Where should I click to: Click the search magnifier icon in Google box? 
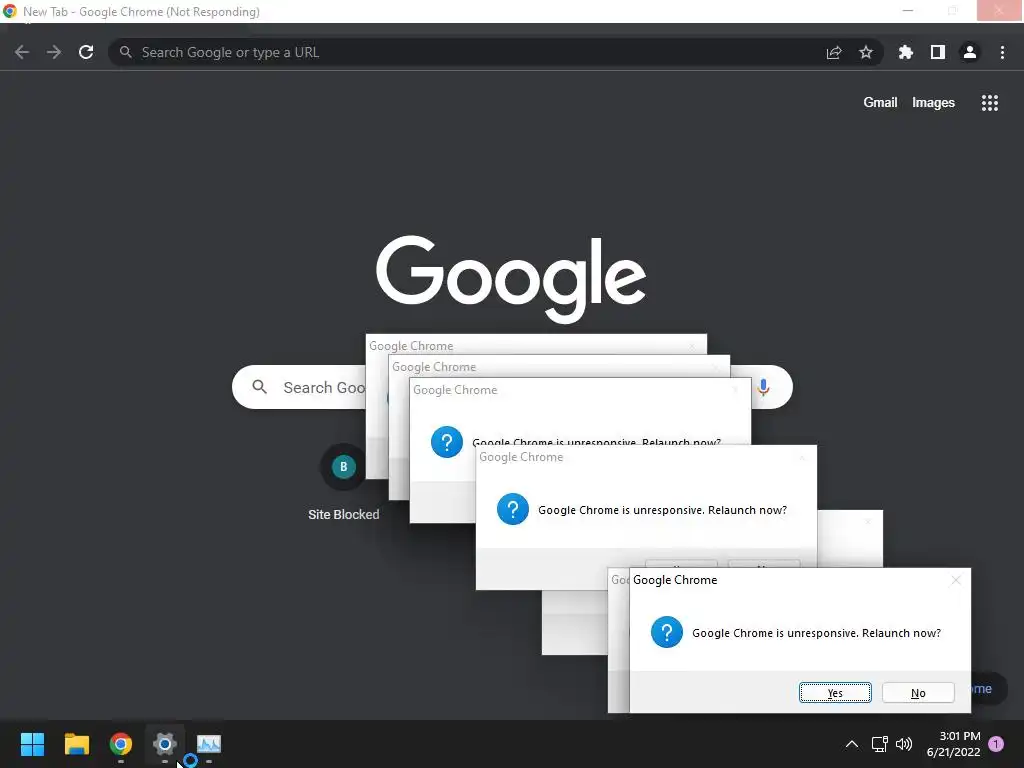click(x=260, y=387)
